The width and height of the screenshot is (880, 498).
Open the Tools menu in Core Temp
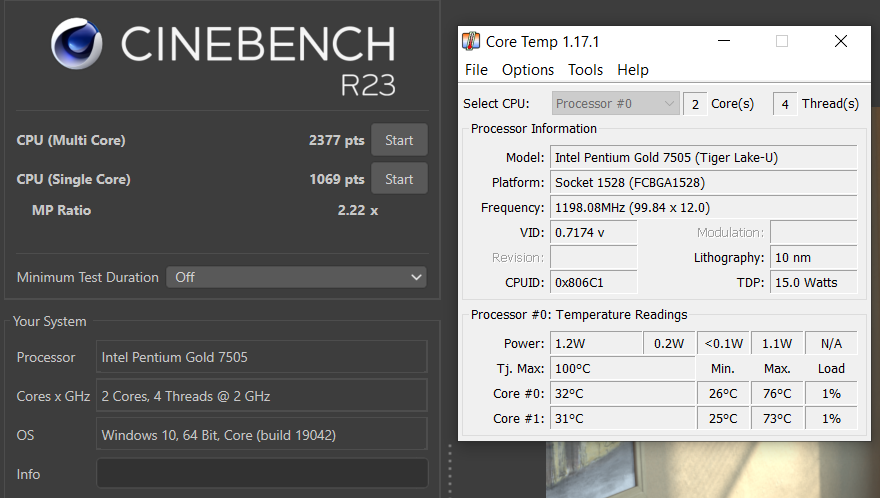585,70
